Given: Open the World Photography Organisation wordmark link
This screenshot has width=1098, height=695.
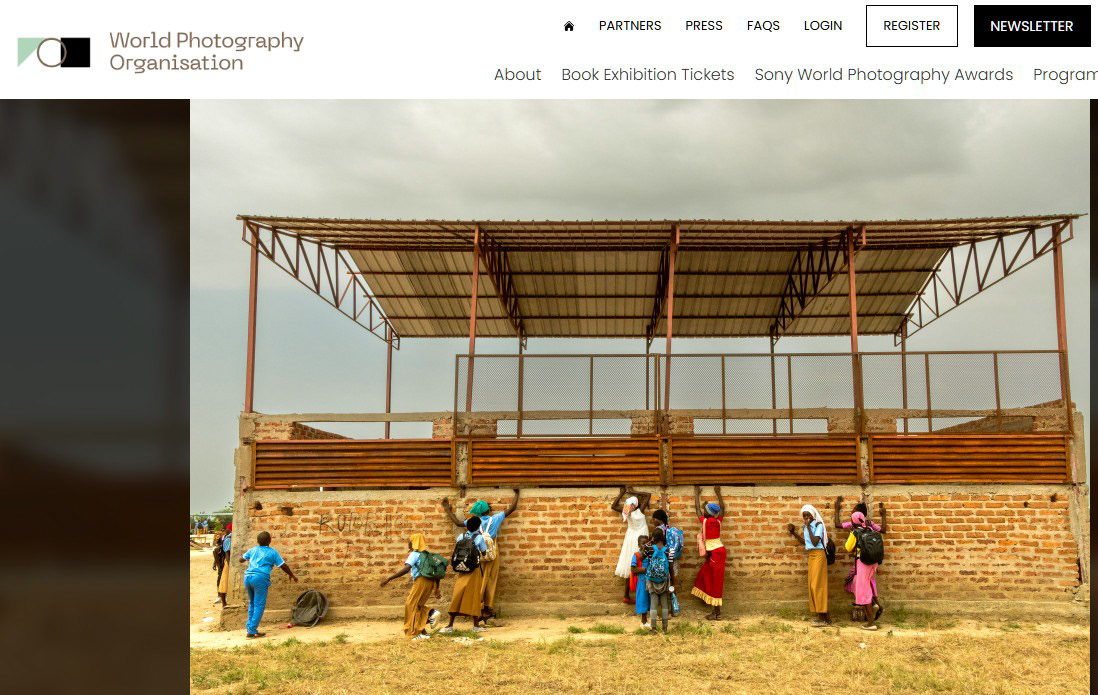Looking at the screenshot, I should [206, 51].
